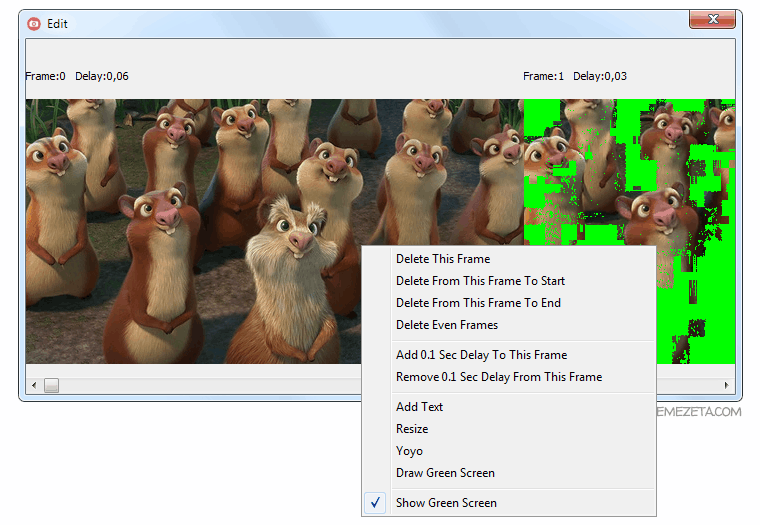The image size is (760, 525).
Task: Select the Frame 0 thumbnail image
Action: coord(274,231)
